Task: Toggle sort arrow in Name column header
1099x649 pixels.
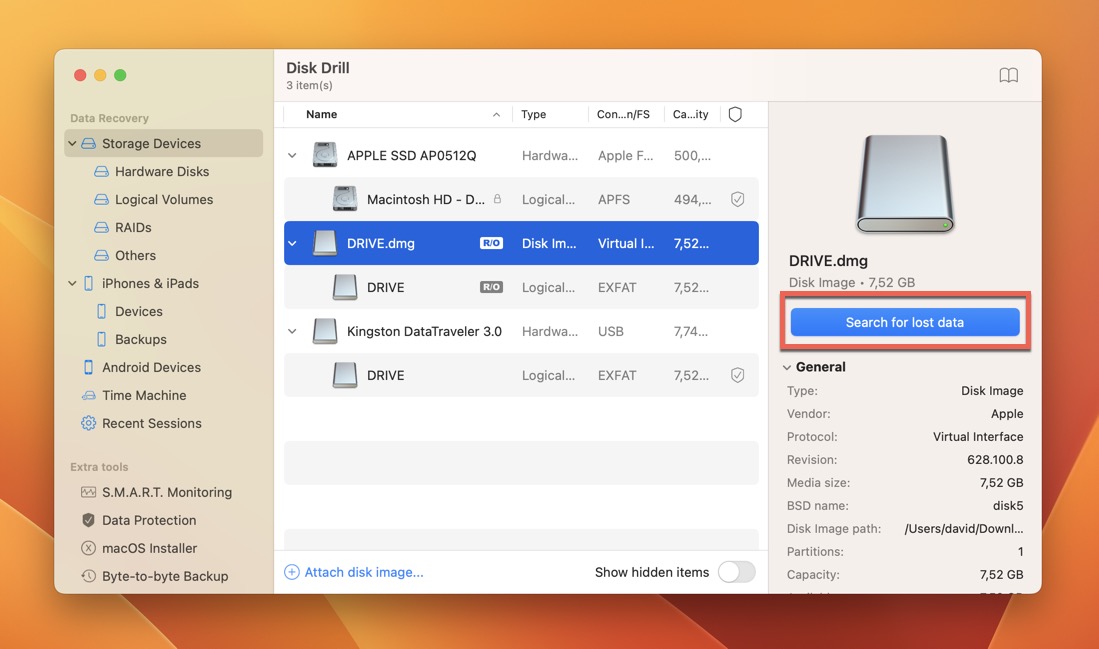Action: pyautogui.click(x=496, y=114)
